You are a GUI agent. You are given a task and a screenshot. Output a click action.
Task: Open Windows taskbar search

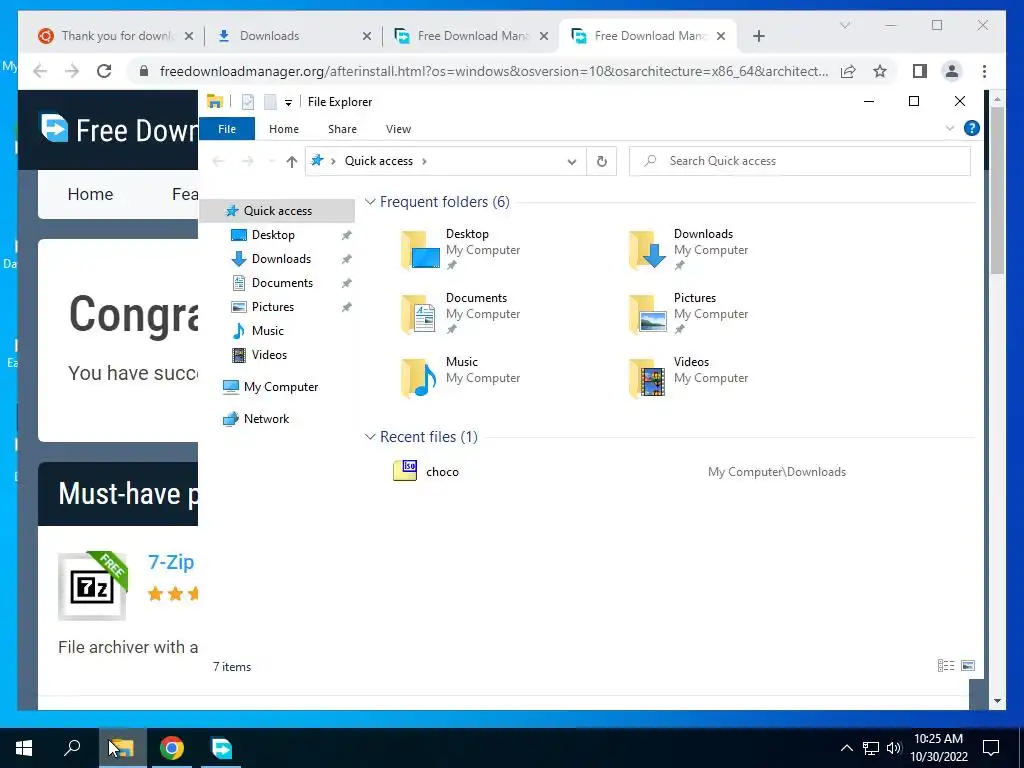pos(72,748)
